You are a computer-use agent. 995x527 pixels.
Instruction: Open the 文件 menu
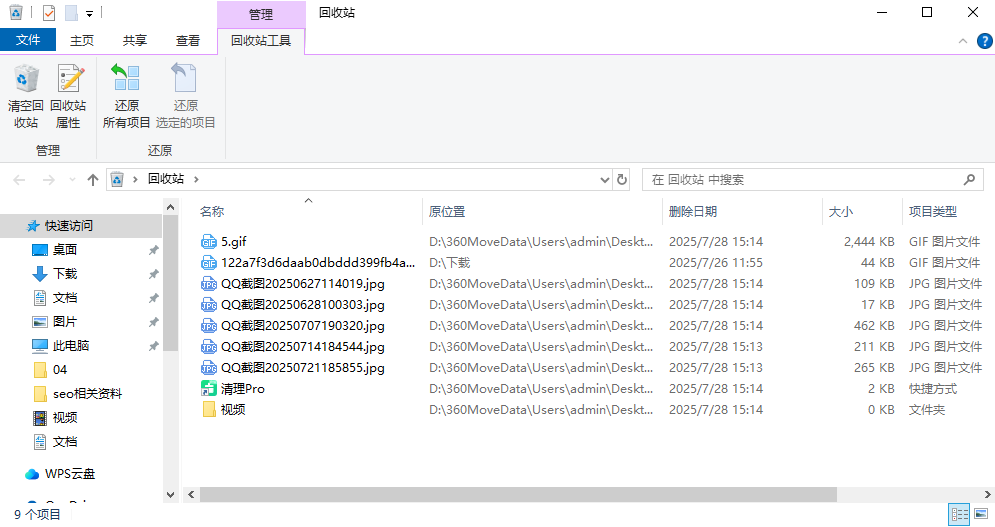(28, 41)
